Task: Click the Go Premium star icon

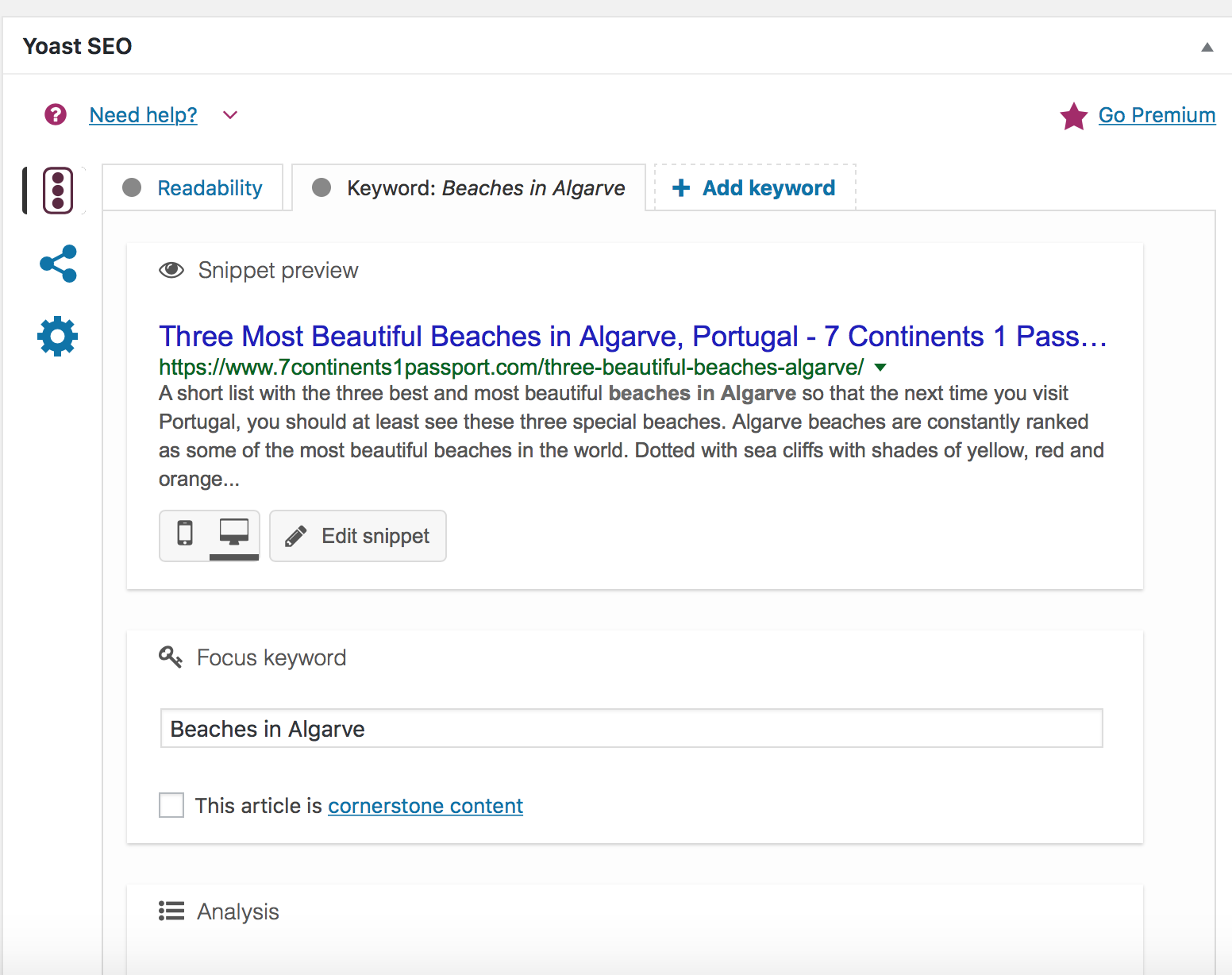Action: [1074, 116]
